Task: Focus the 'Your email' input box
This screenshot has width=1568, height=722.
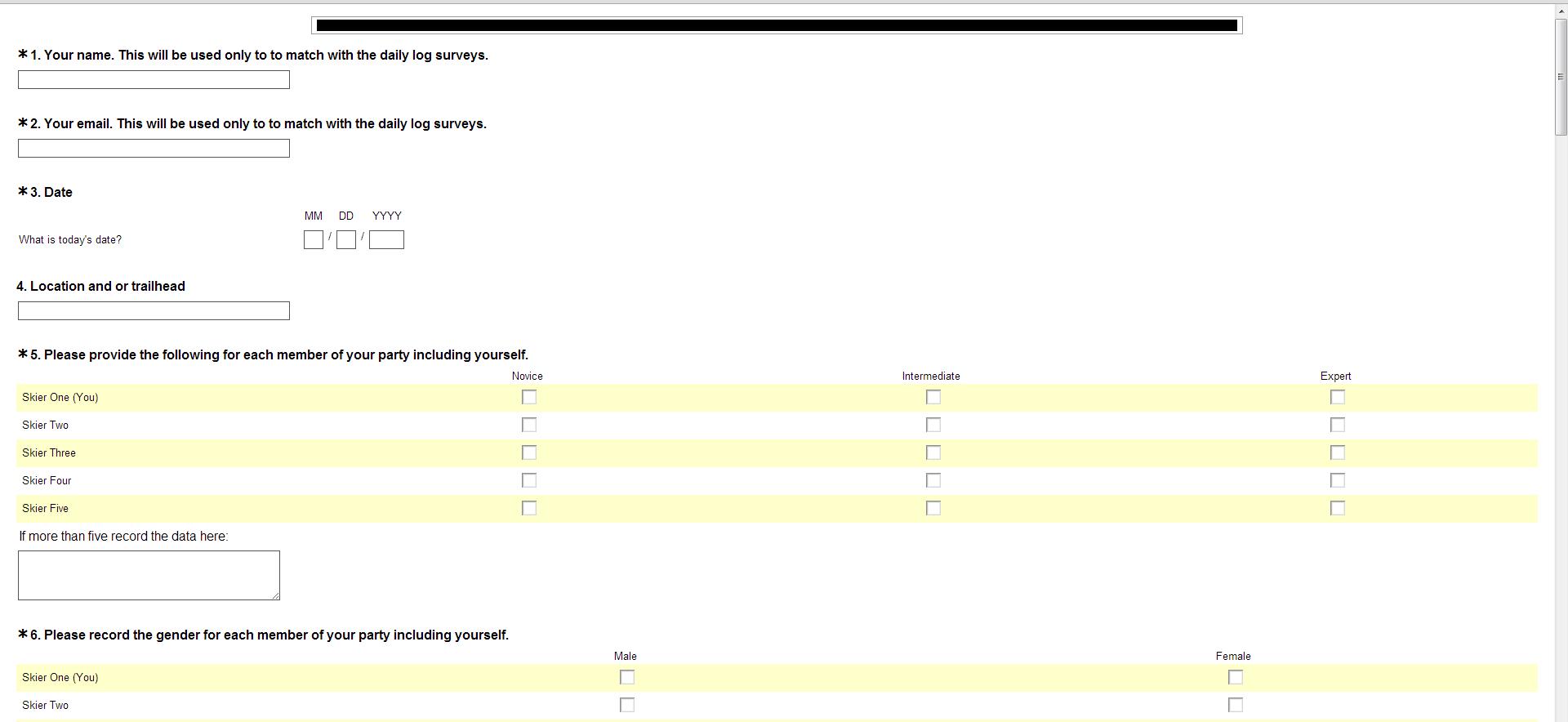Action: click(x=154, y=148)
